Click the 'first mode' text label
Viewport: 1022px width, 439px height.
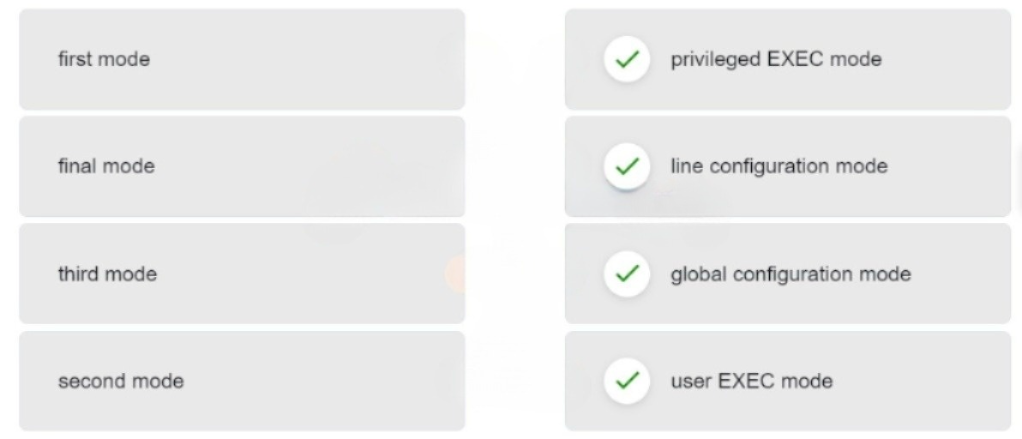104,59
